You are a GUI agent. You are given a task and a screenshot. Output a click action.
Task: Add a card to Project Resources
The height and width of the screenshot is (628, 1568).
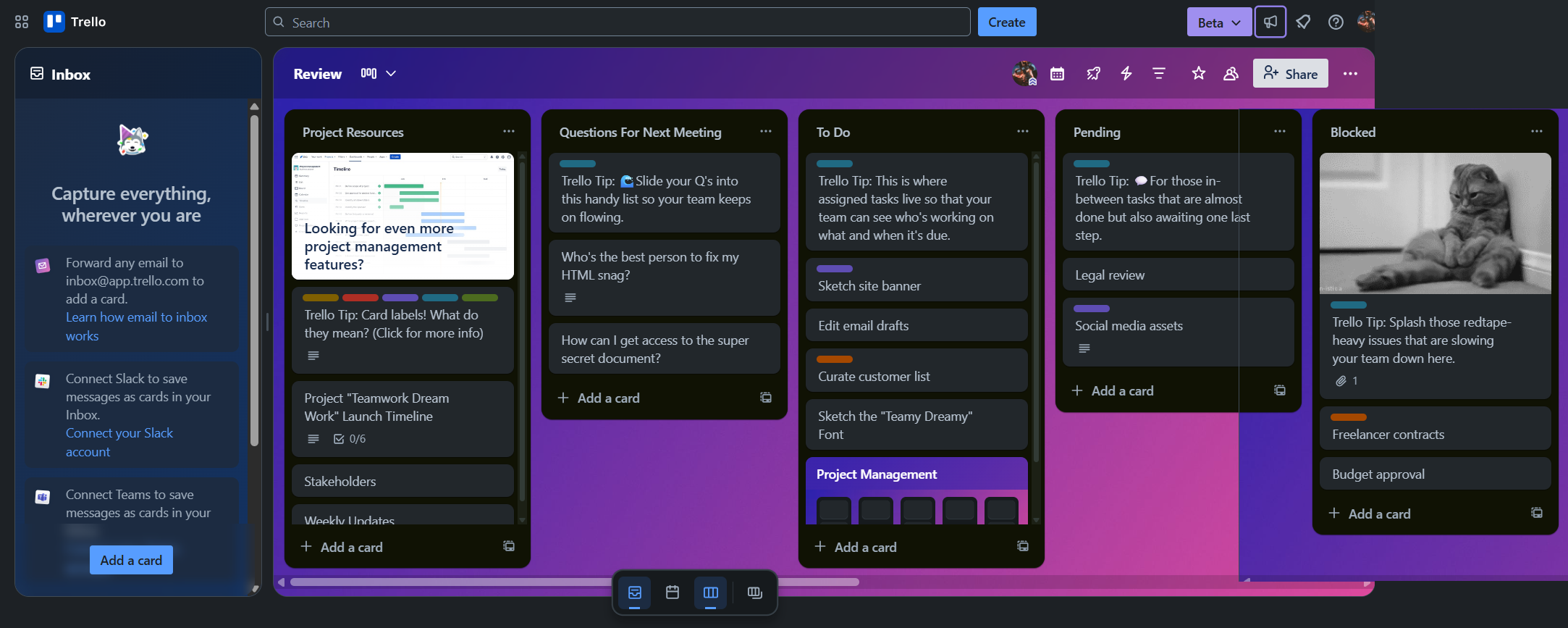[x=342, y=547]
